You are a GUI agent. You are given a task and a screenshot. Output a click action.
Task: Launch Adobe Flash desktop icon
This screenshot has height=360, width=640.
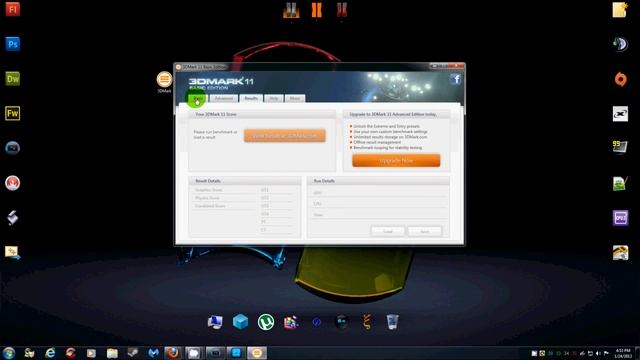[13, 9]
